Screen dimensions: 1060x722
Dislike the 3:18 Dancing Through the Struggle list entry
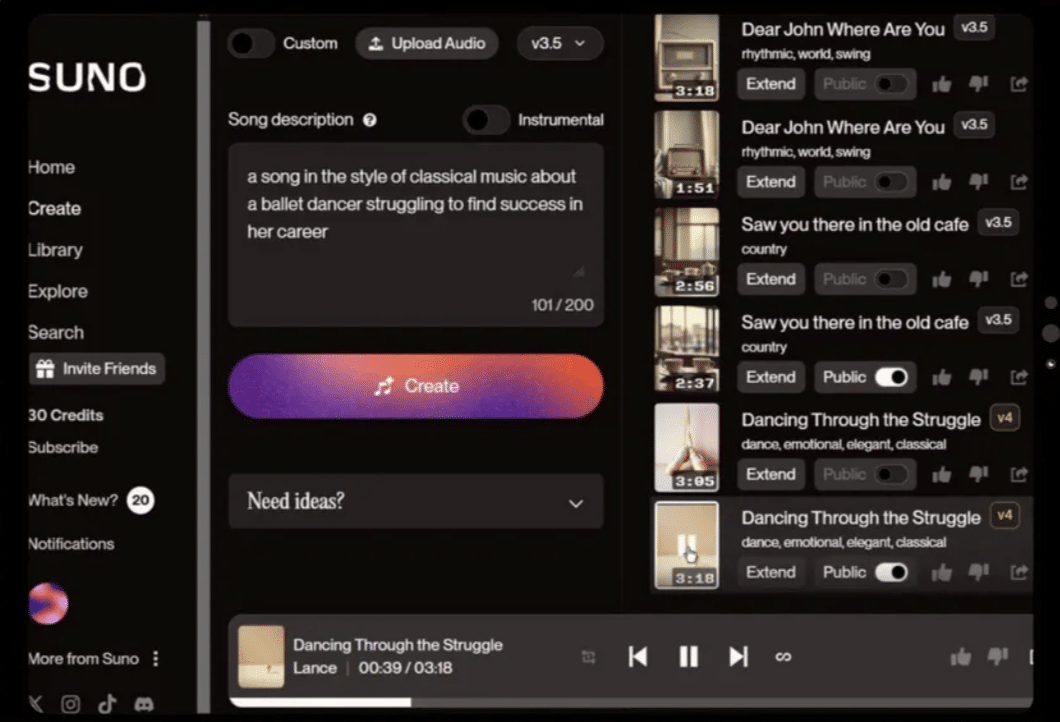(x=978, y=573)
